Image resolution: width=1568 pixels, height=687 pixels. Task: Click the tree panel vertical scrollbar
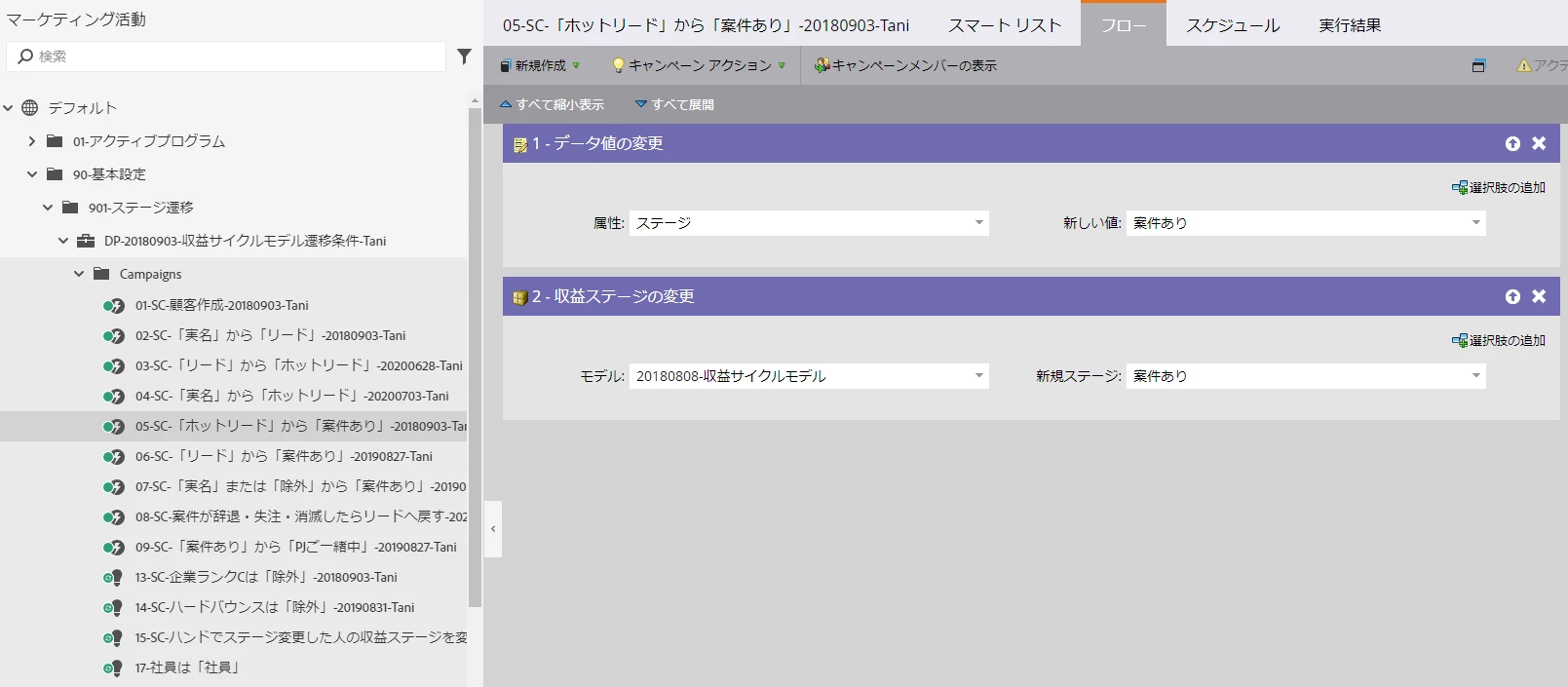(476, 356)
